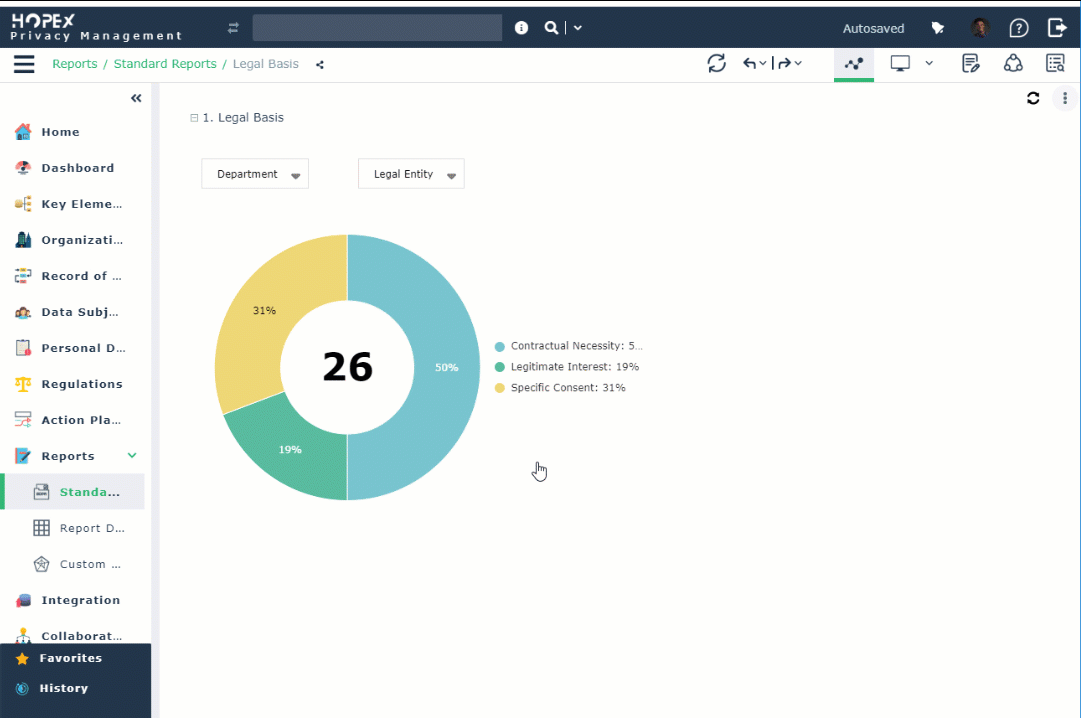Collapse the Reports menu chevron
1081x718 pixels.
point(132,455)
